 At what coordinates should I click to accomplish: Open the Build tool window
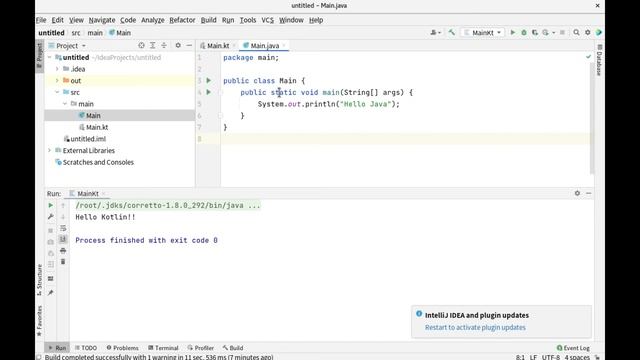pyautogui.click(x=233, y=348)
